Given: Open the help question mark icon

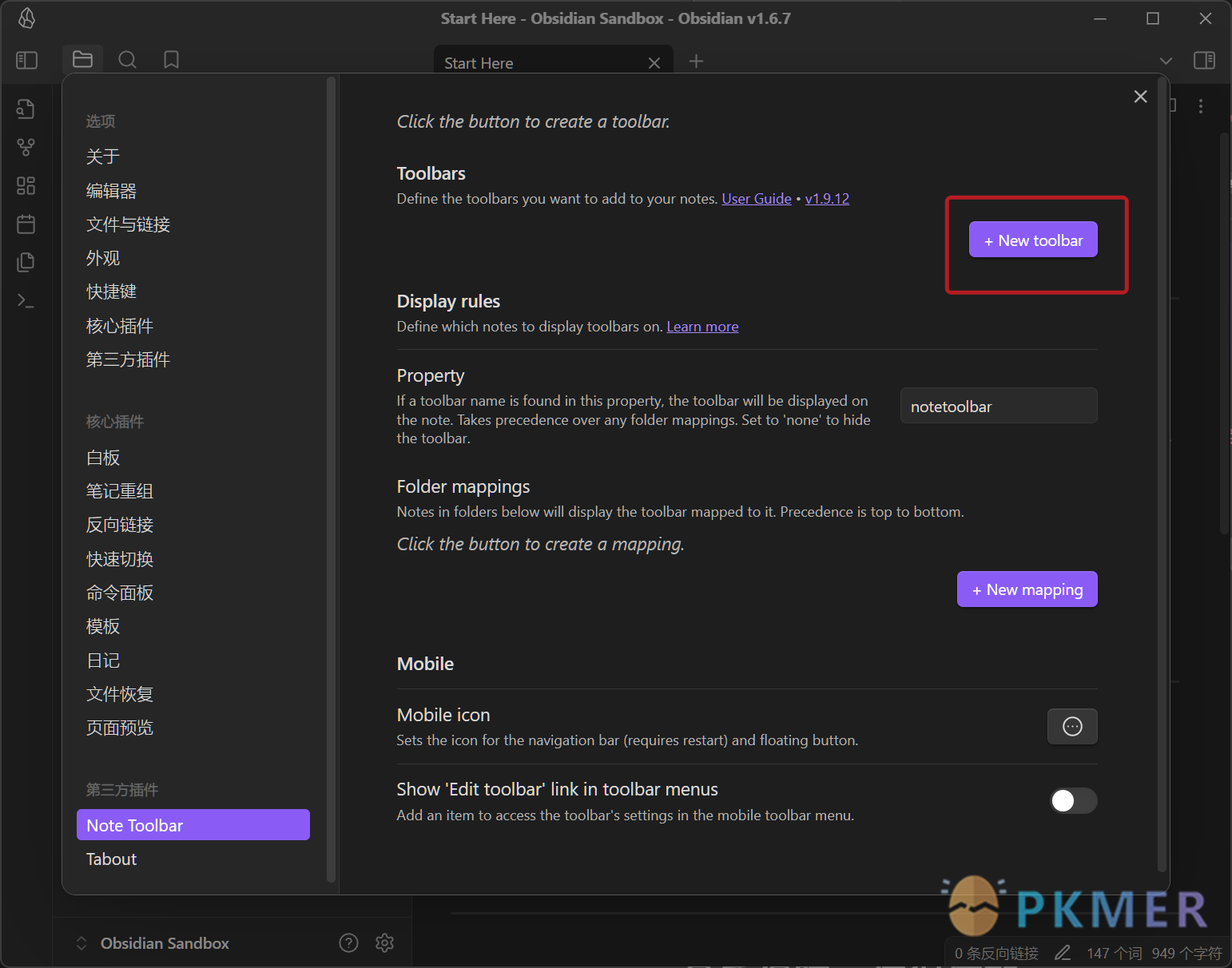Looking at the screenshot, I should (x=348, y=942).
